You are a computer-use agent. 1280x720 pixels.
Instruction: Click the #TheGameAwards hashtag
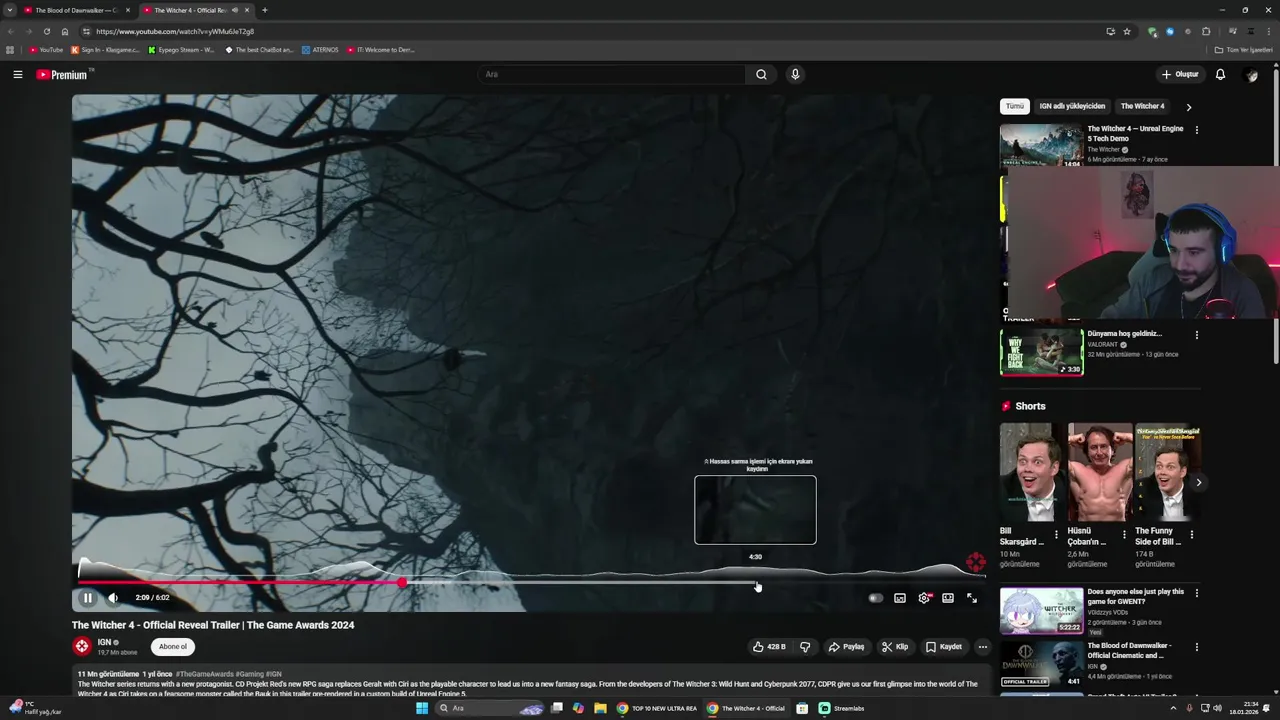click(x=204, y=674)
